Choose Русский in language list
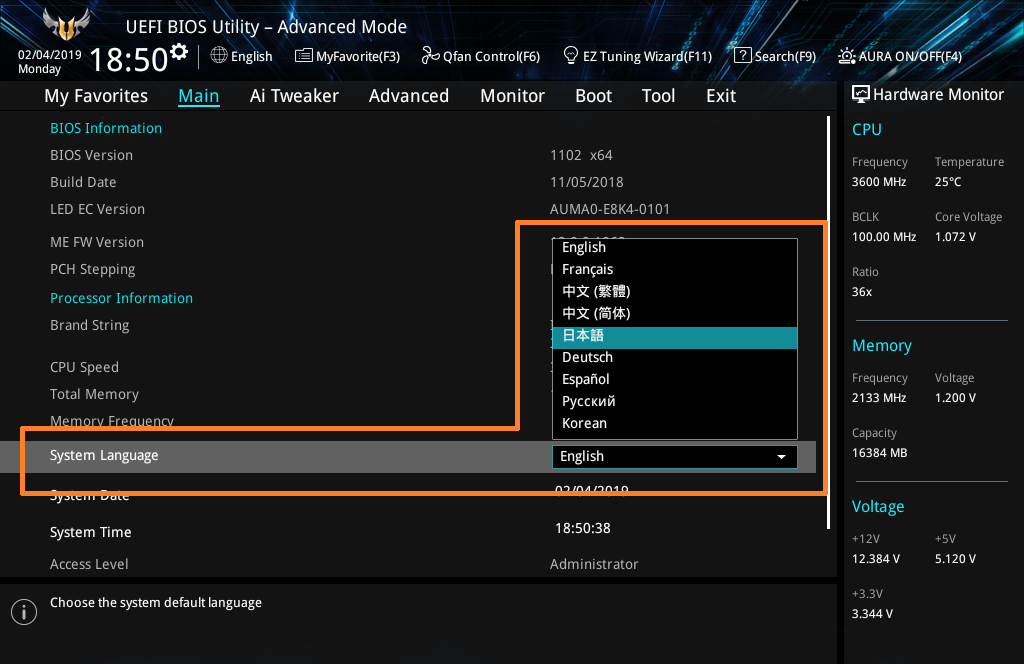 (675, 402)
